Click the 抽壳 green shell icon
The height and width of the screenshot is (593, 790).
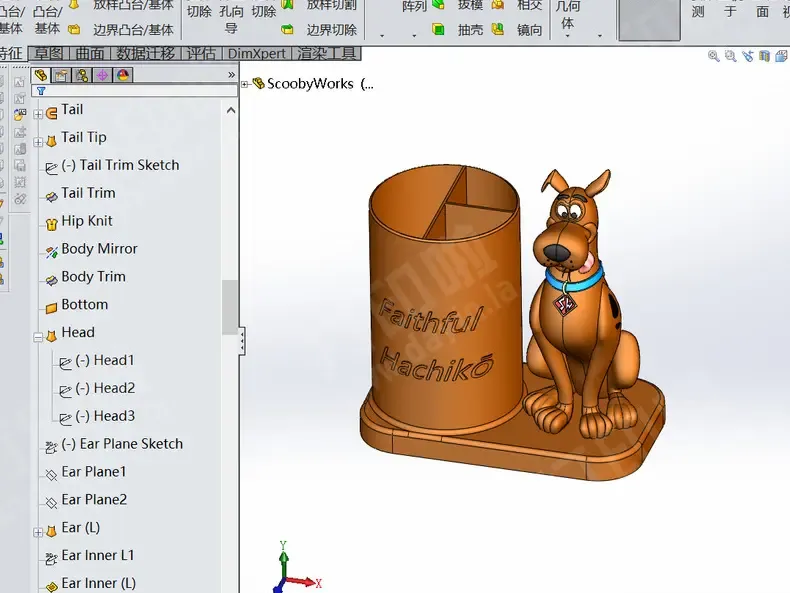click(438, 29)
